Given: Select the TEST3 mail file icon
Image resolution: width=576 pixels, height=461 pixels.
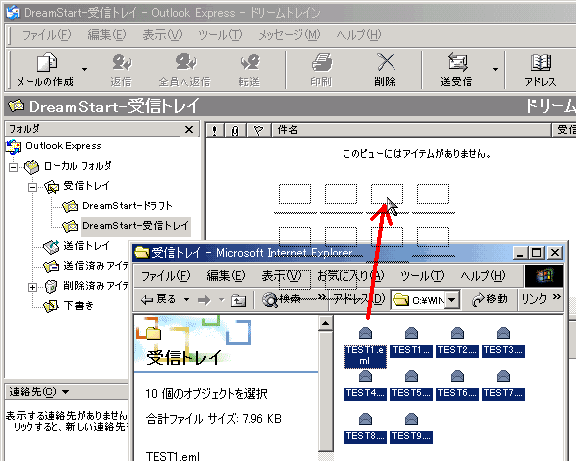Looking at the screenshot, I should pyautogui.click(x=503, y=333).
